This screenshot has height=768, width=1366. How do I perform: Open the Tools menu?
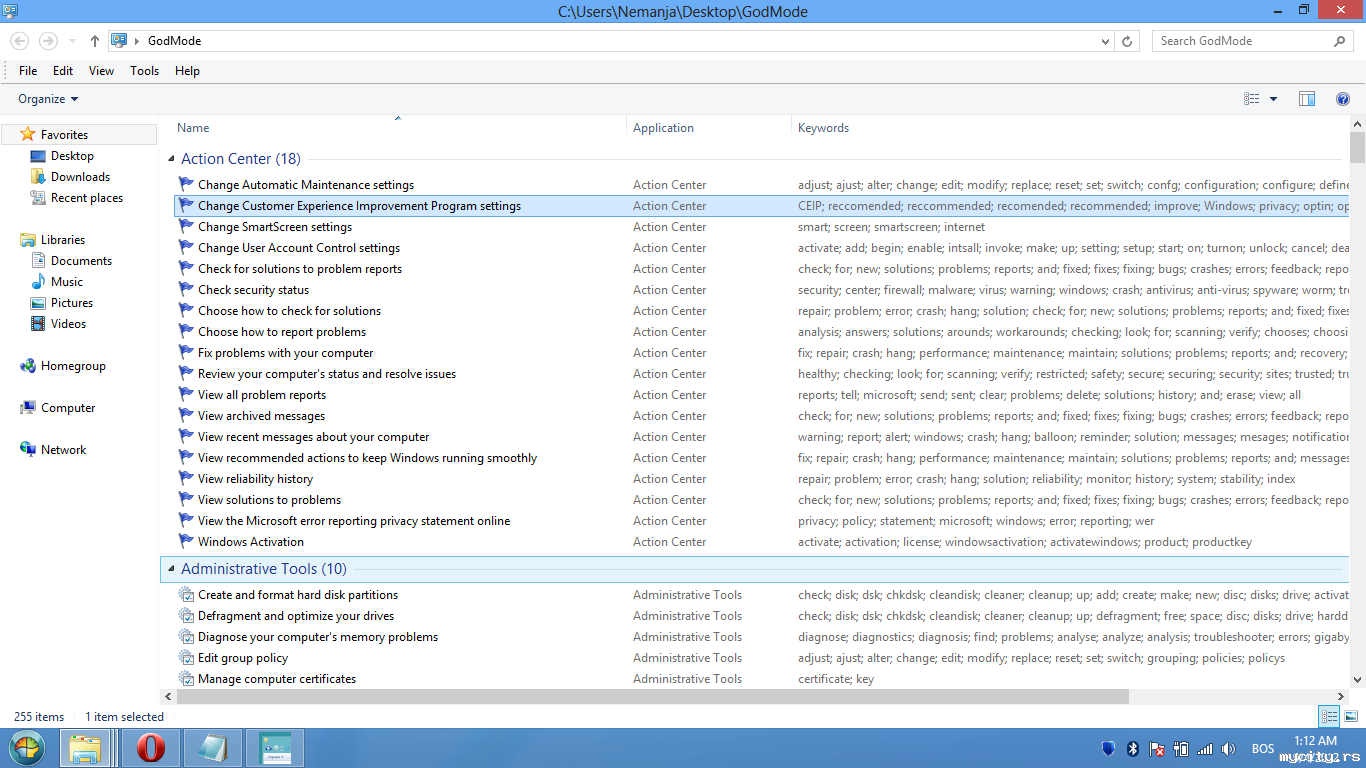tap(144, 71)
